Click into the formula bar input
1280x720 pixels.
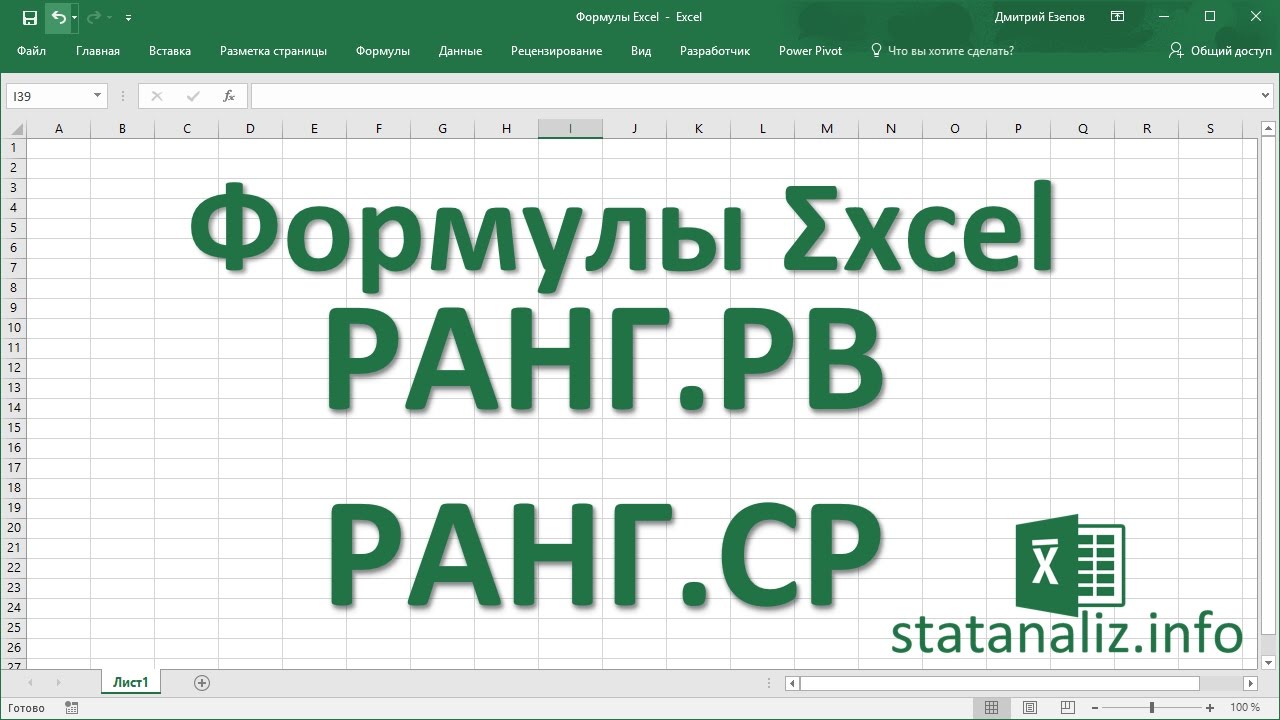pyautogui.click(x=754, y=96)
